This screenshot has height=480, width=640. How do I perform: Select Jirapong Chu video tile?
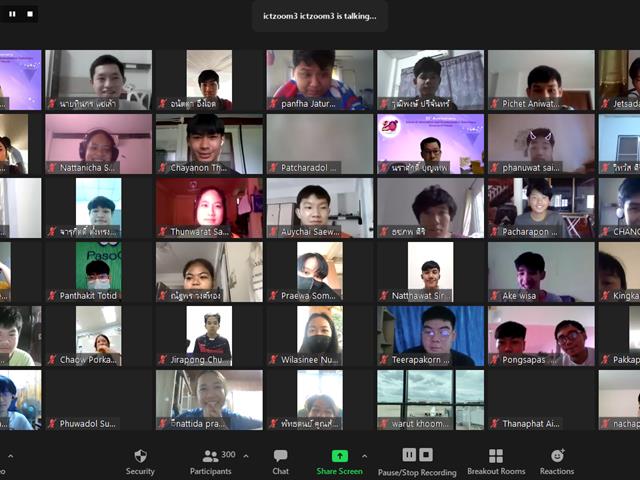(x=209, y=336)
